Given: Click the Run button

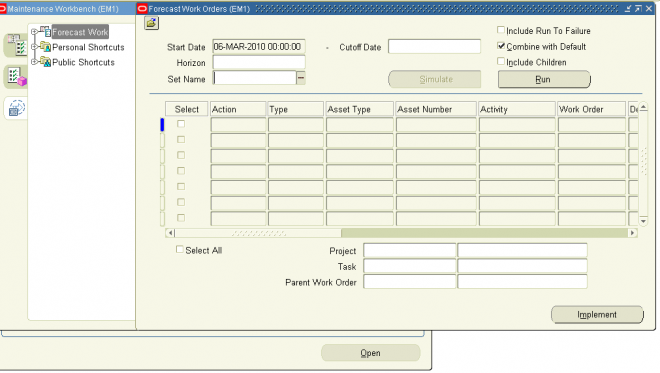Looking at the screenshot, I should pos(544,79).
